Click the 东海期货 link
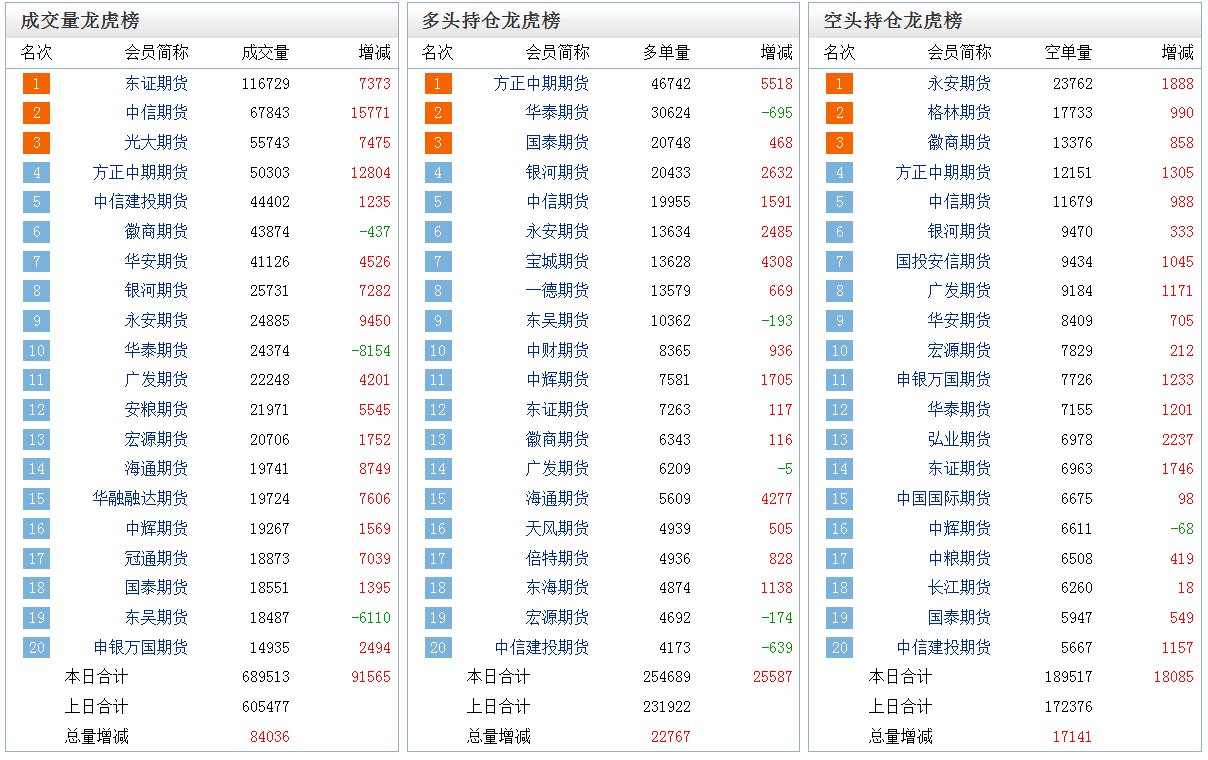 [x=558, y=588]
